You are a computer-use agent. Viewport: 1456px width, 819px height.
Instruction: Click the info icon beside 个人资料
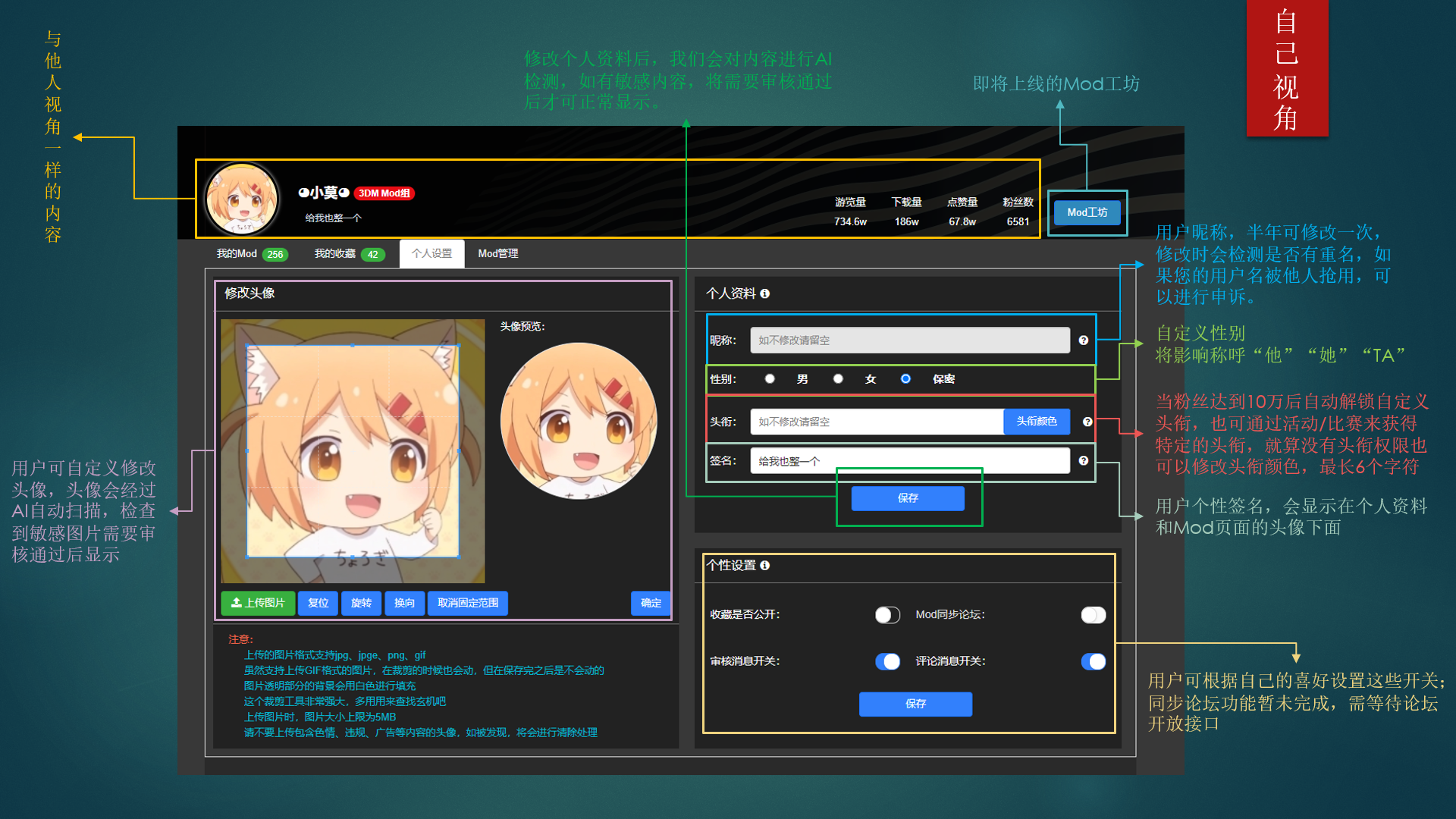click(x=764, y=293)
